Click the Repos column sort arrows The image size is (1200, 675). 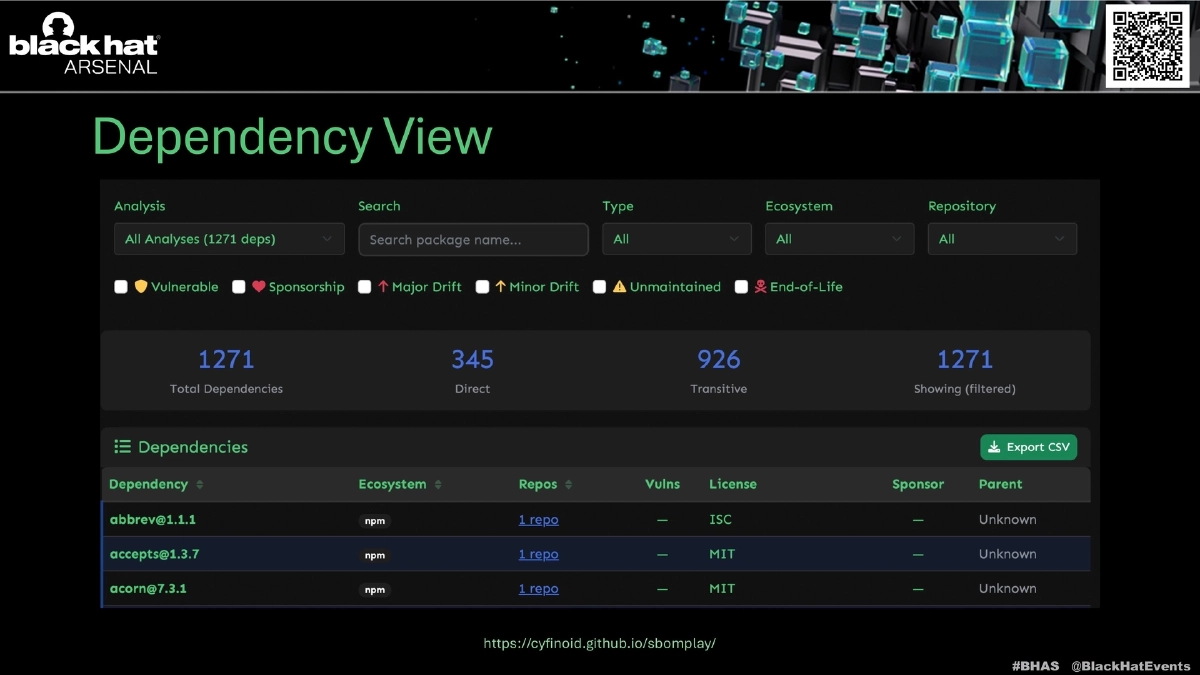569,485
